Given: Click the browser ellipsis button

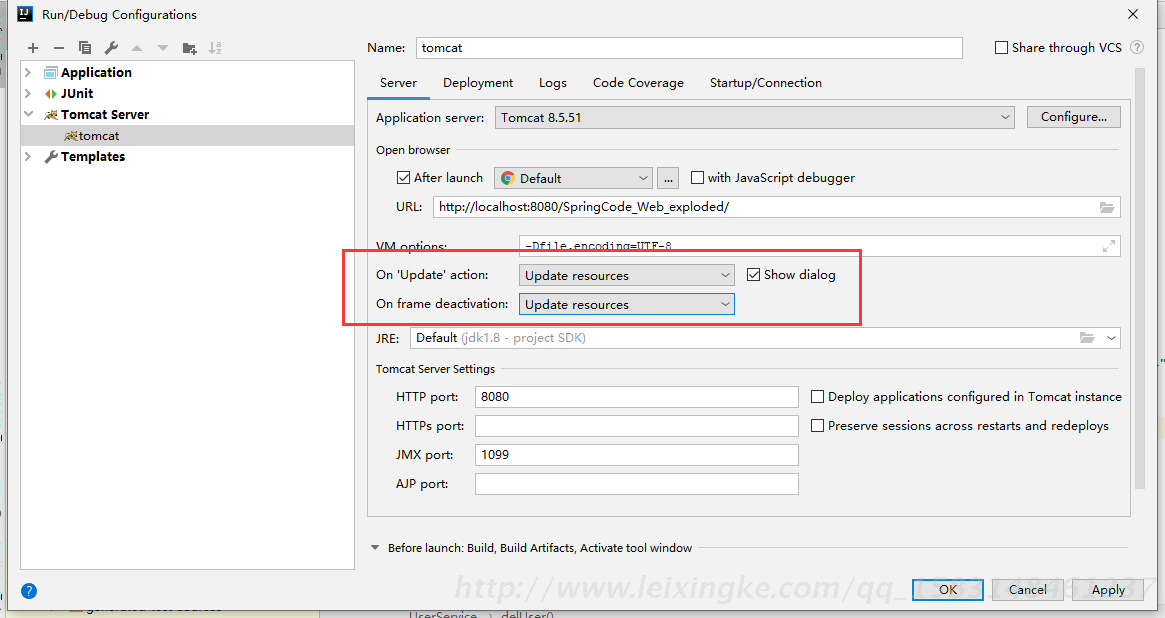Looking at the screenshot, I should click(668, 178).
